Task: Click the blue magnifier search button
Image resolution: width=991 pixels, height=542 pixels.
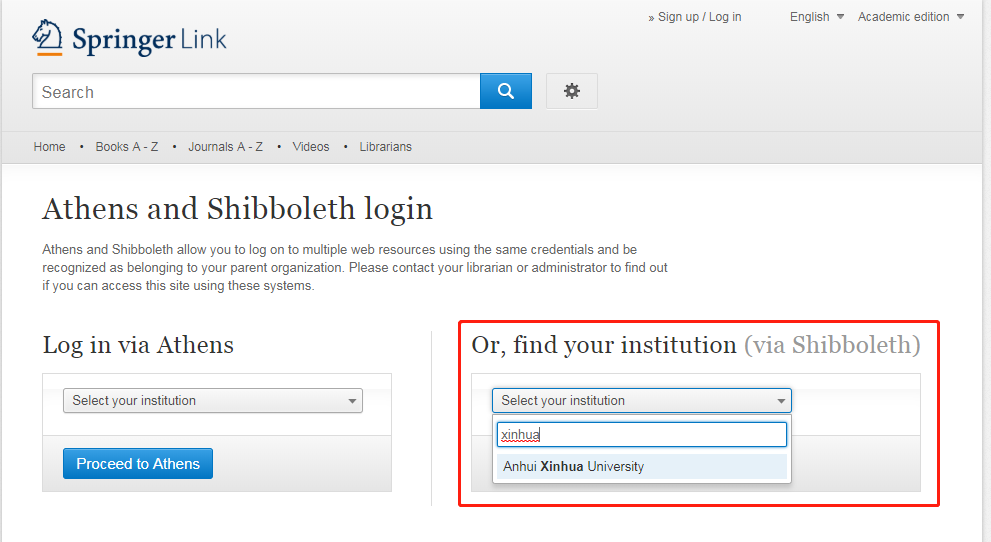Action: pyautogui.click(x=506, y=91)
